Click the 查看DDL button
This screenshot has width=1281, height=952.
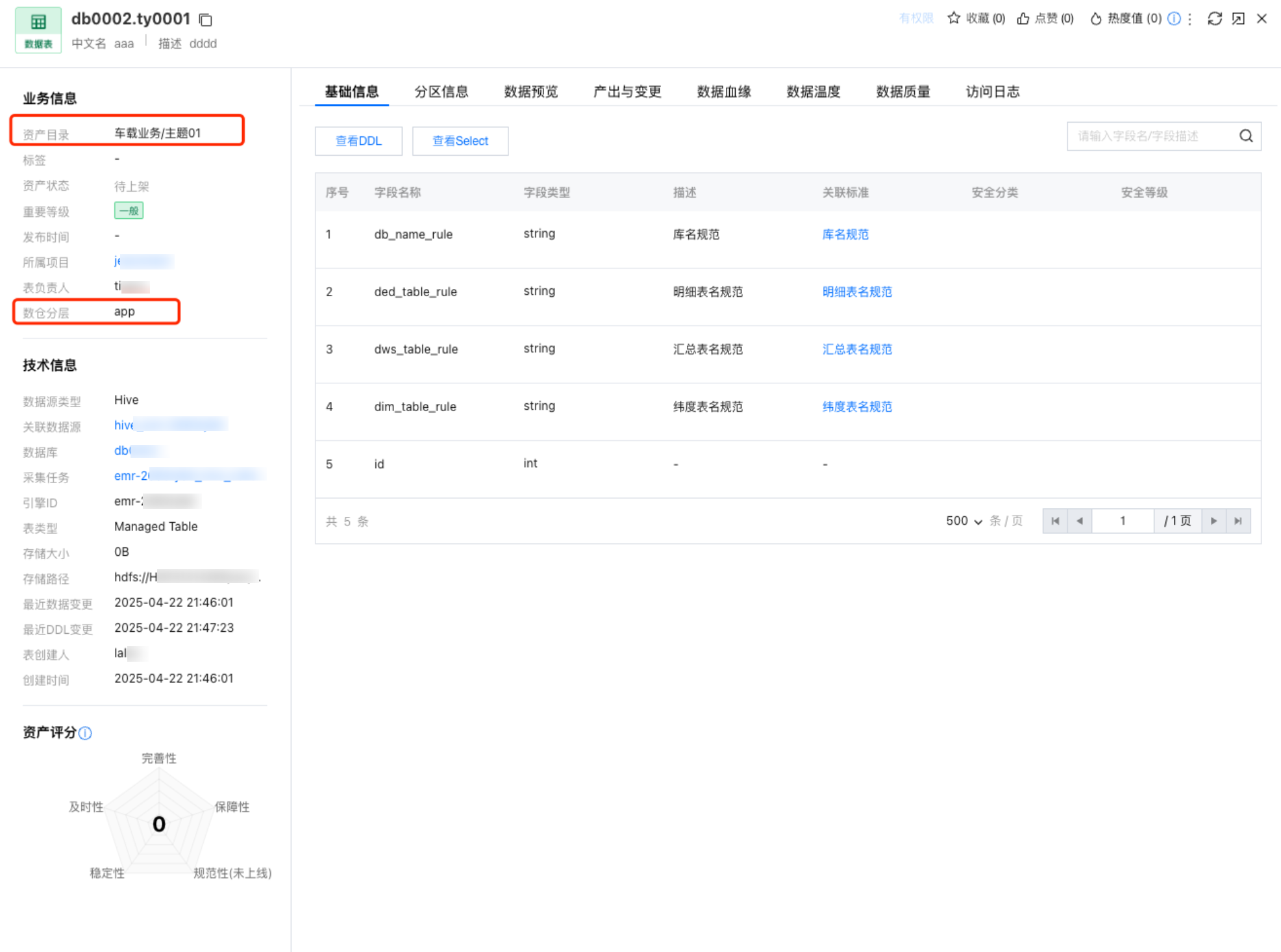(x=358, y=141)
